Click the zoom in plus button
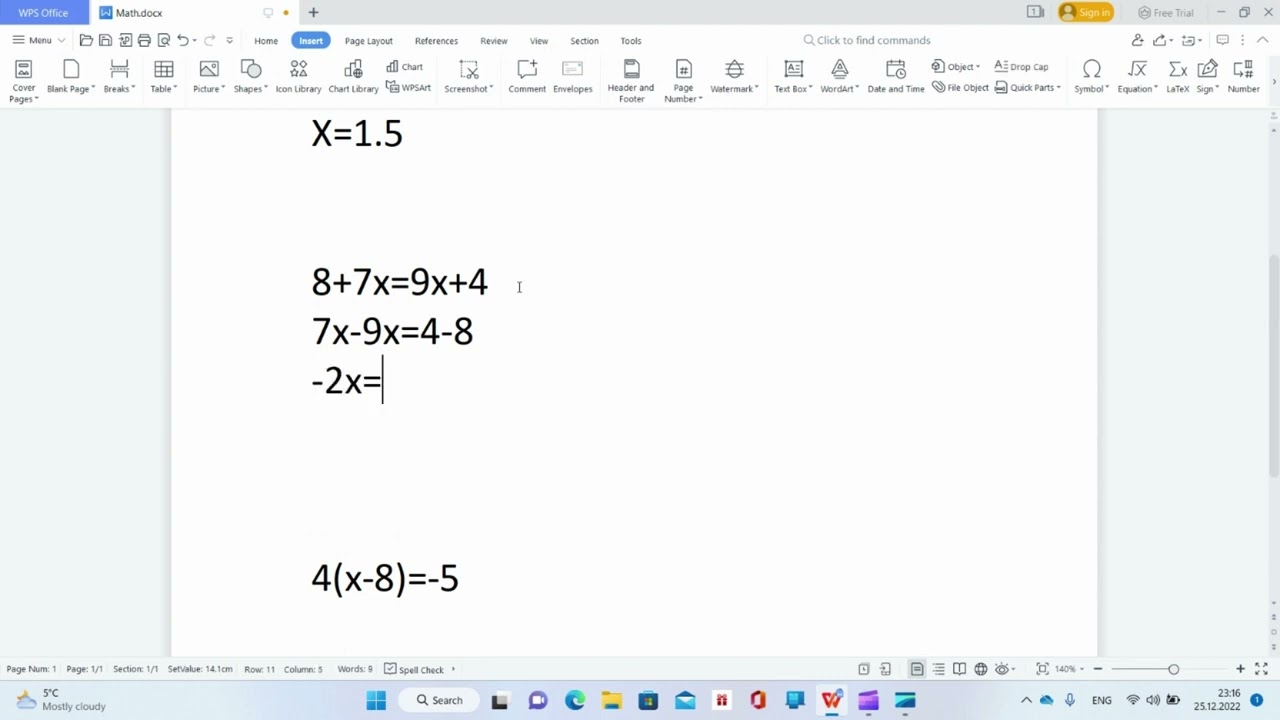This screenshot has width=1280, height=720. pos(1240,669)
